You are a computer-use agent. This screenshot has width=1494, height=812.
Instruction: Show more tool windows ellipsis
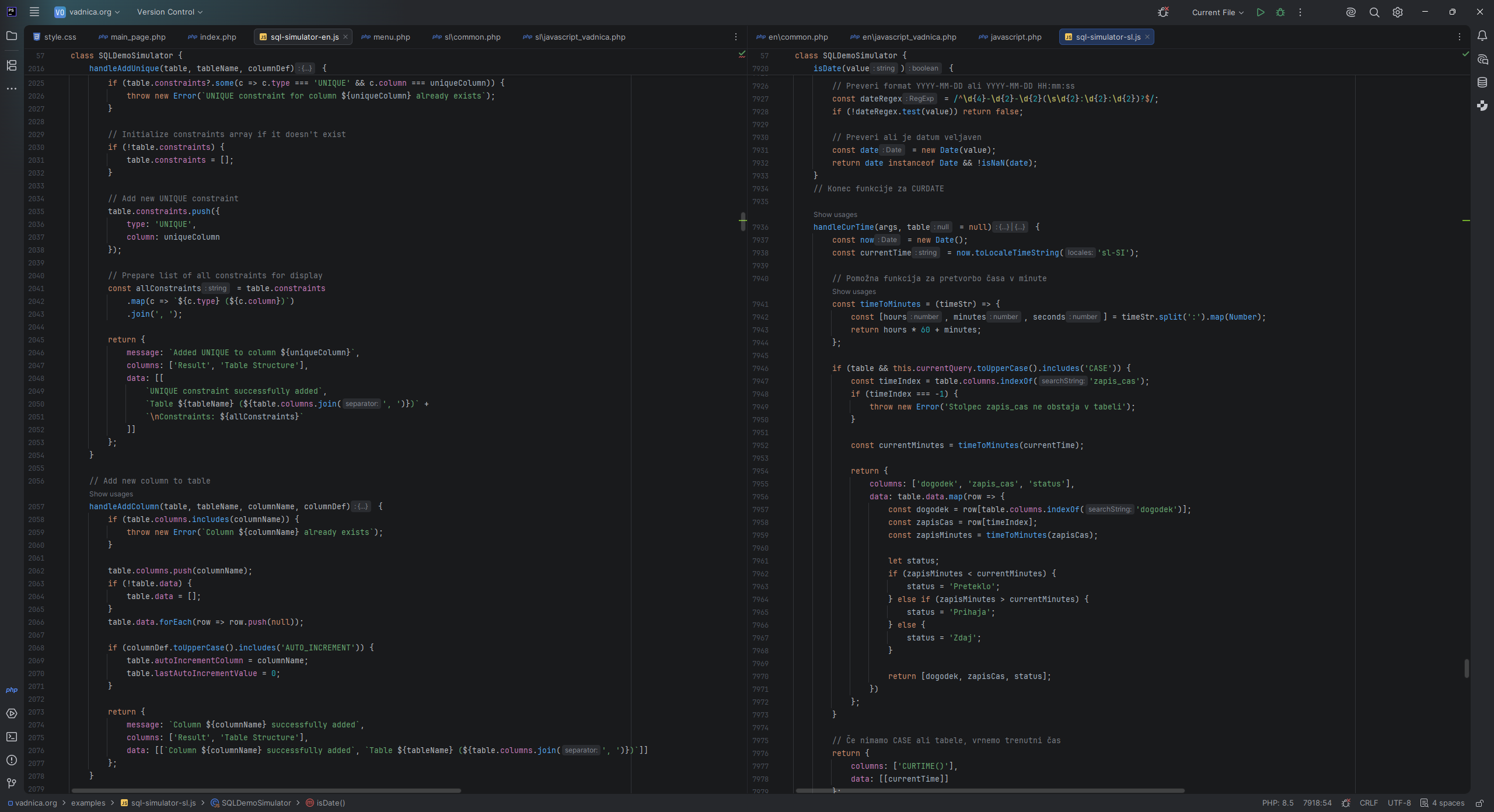coord(12,89)
